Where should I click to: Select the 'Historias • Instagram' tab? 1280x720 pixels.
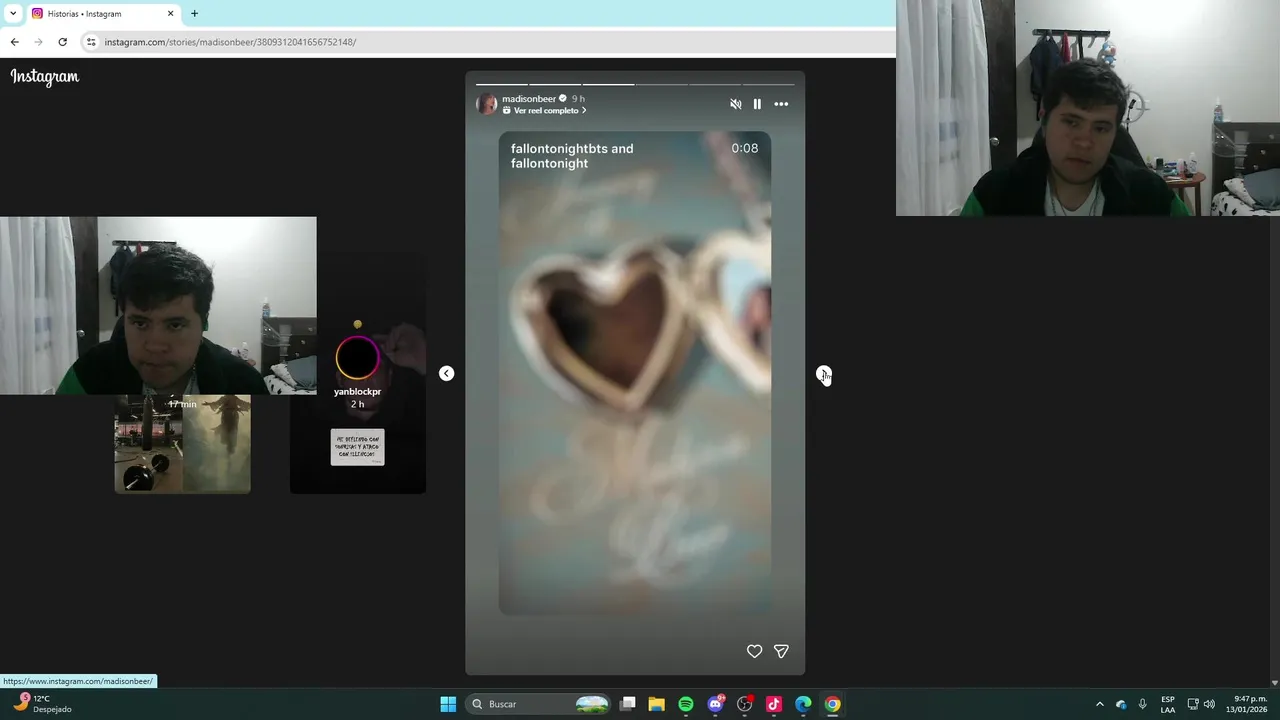pyautogui.click(x=102, y=14)
